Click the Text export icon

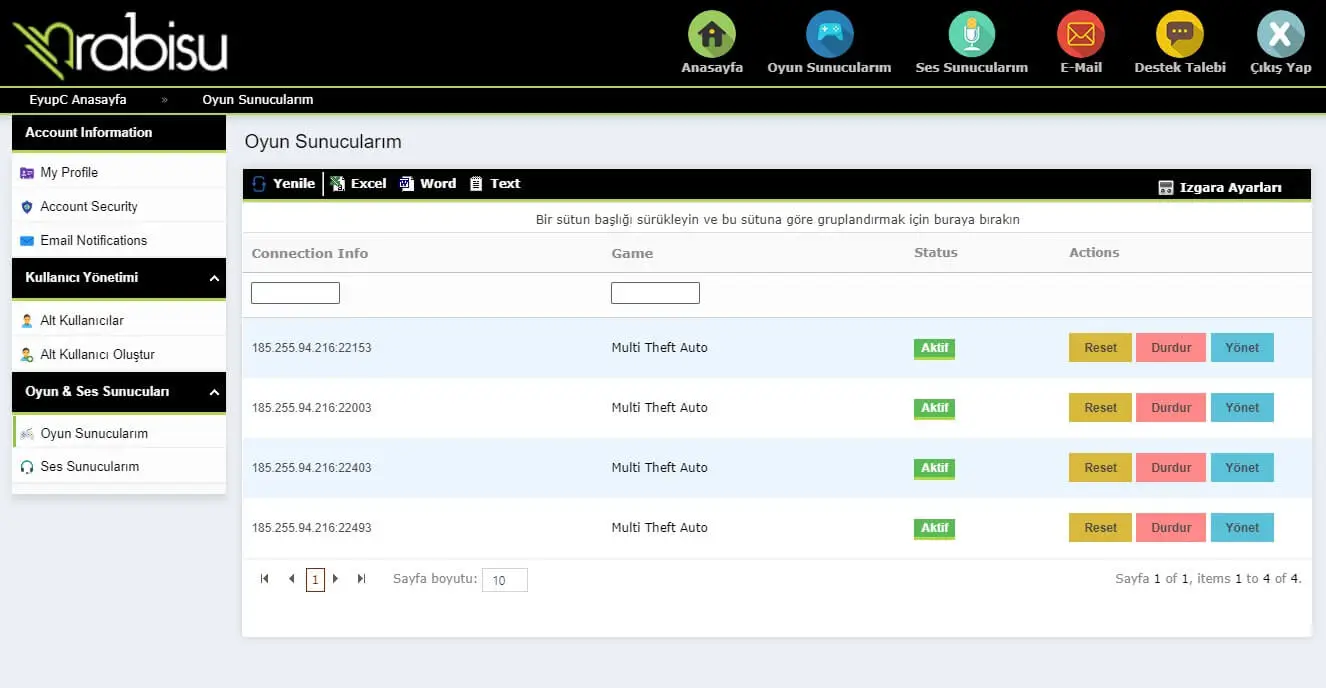coord(476,184)
